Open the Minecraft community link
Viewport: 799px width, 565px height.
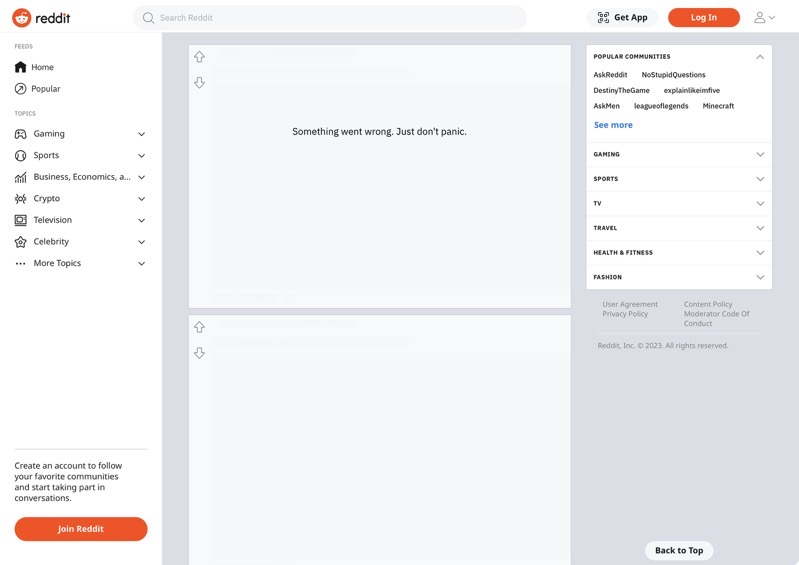coord(718,106)
